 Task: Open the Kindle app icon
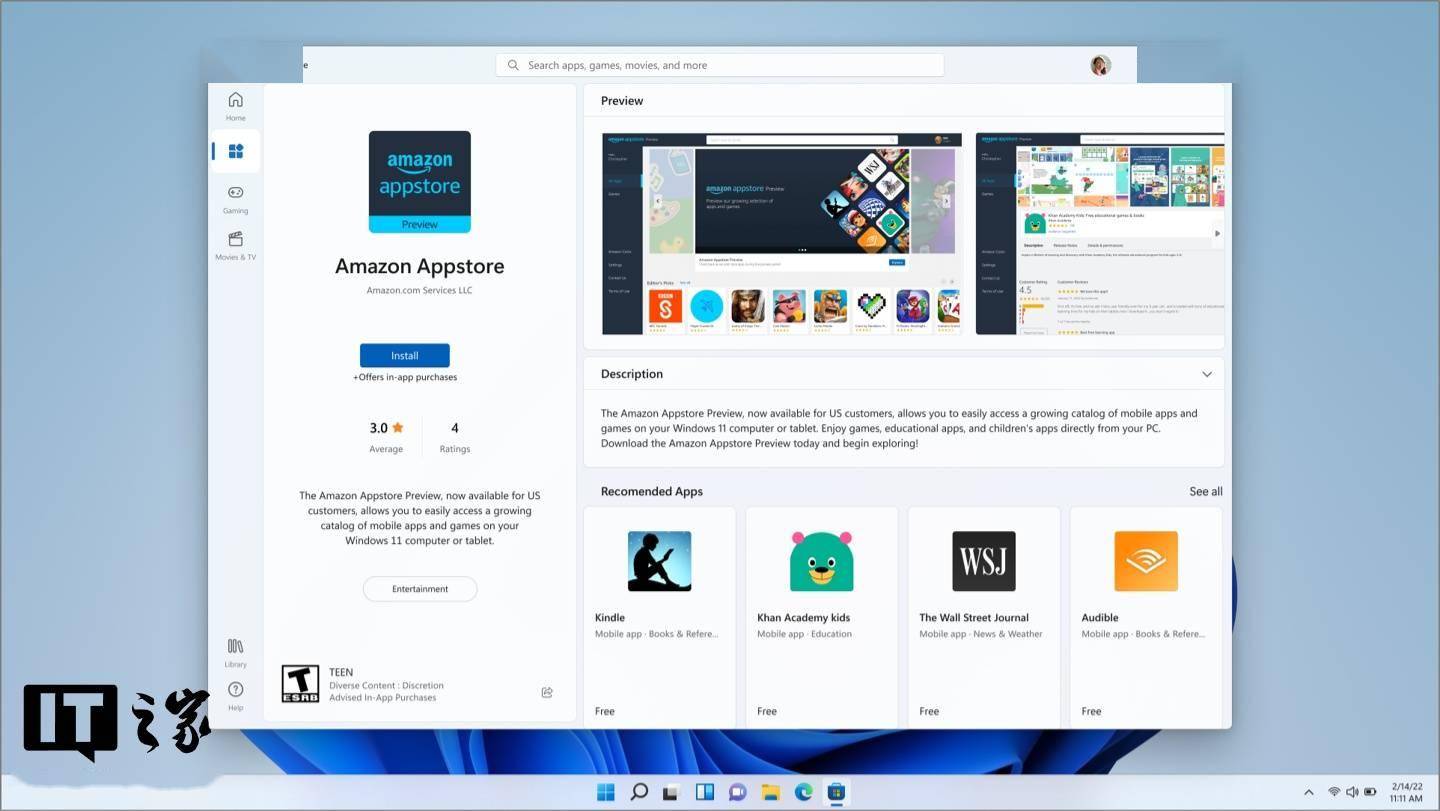(x=660, y=561)
